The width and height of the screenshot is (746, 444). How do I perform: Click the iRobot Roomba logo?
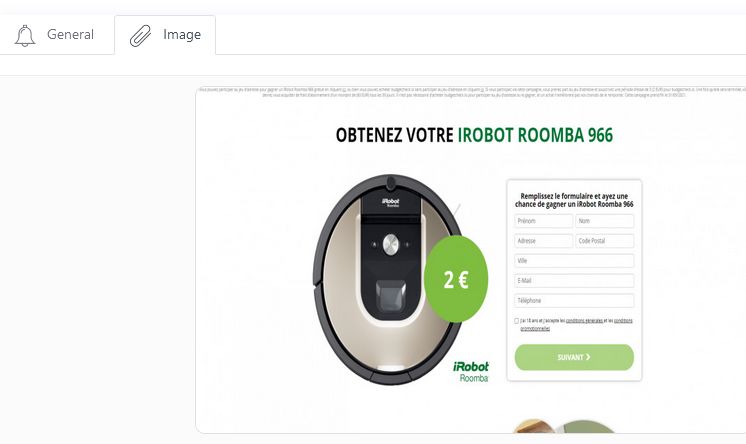[x=471, y=372]
